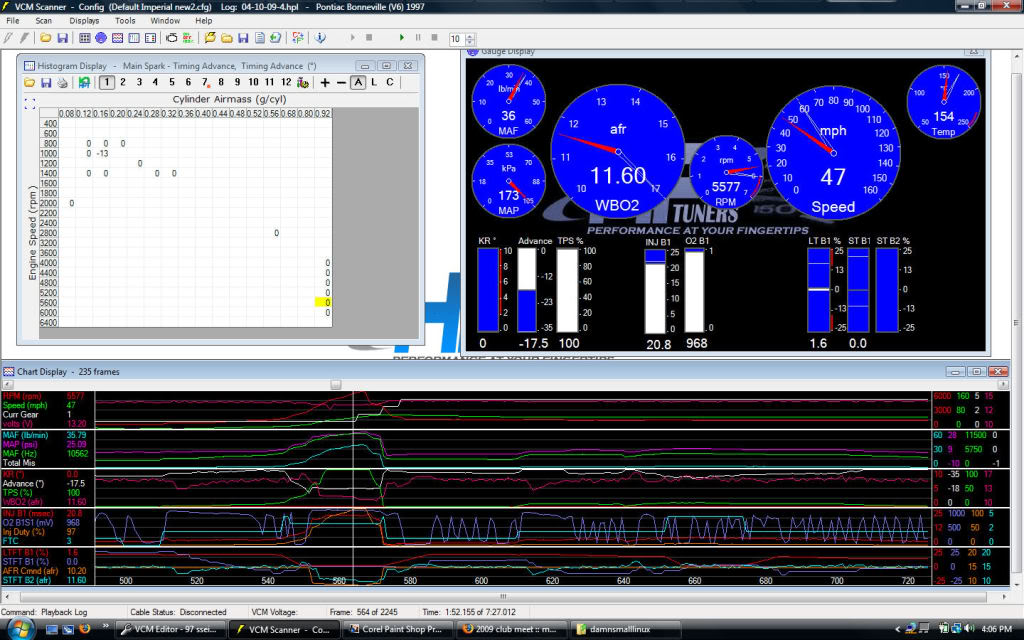Click open folder icon in Histogram Display toolbar
Screen dimensions: 1024x640
coord(29,82)
